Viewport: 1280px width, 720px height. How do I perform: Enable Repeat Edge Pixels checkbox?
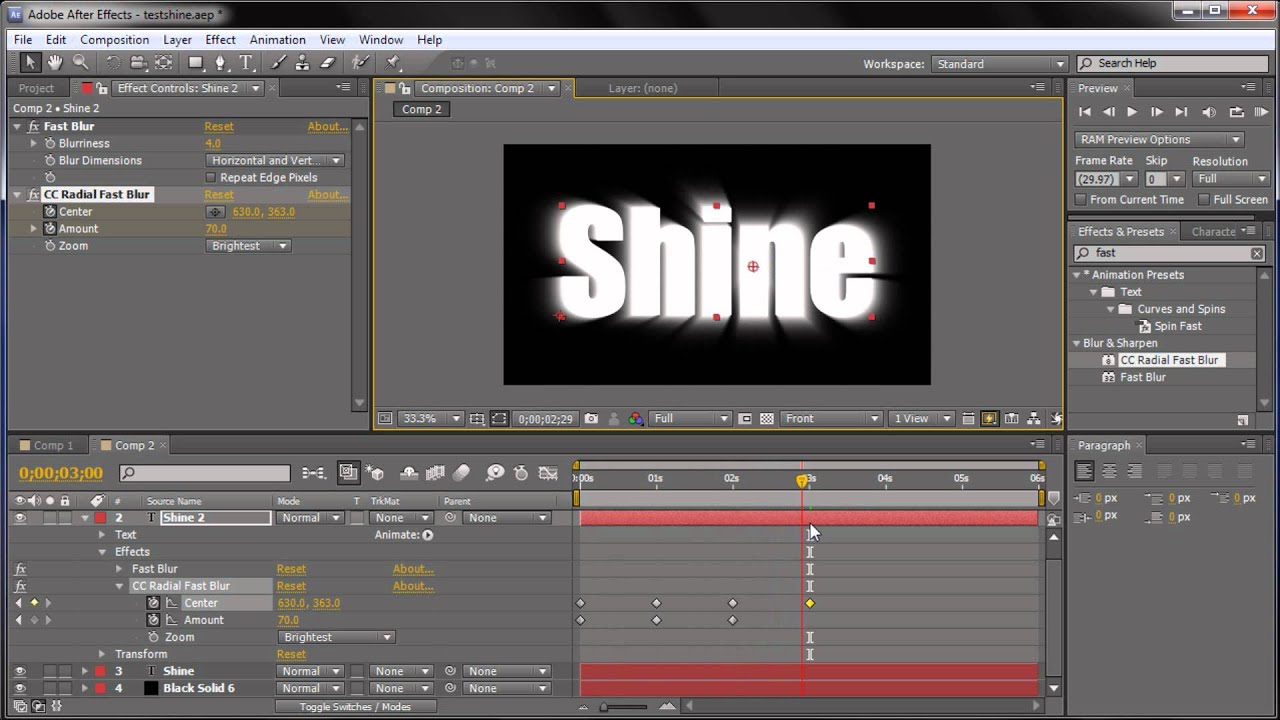(210, 178)
